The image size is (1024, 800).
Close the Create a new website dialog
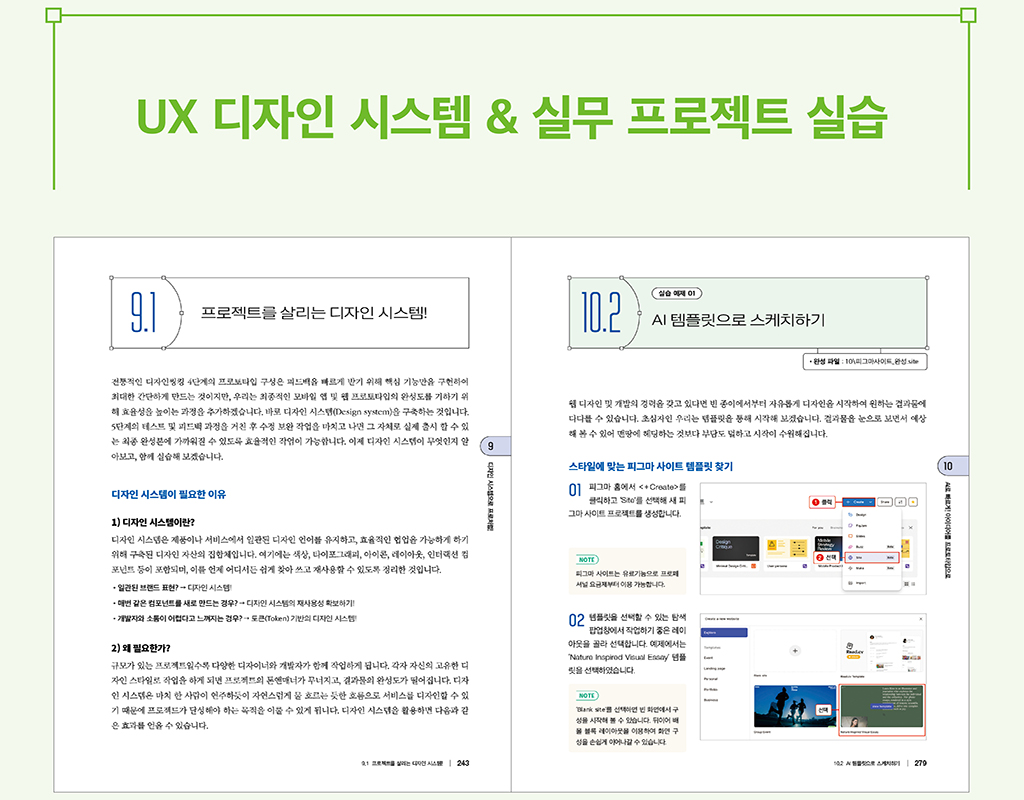point(921,620)
